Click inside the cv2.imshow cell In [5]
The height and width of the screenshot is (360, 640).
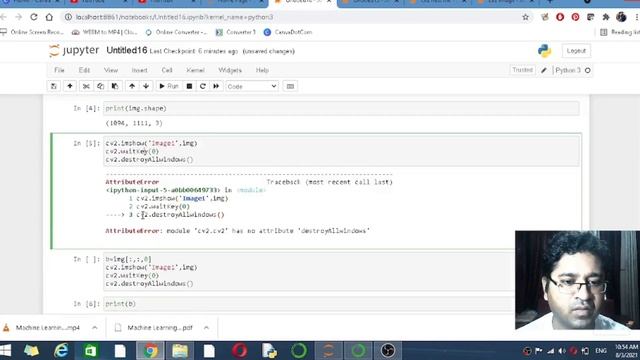341,151
